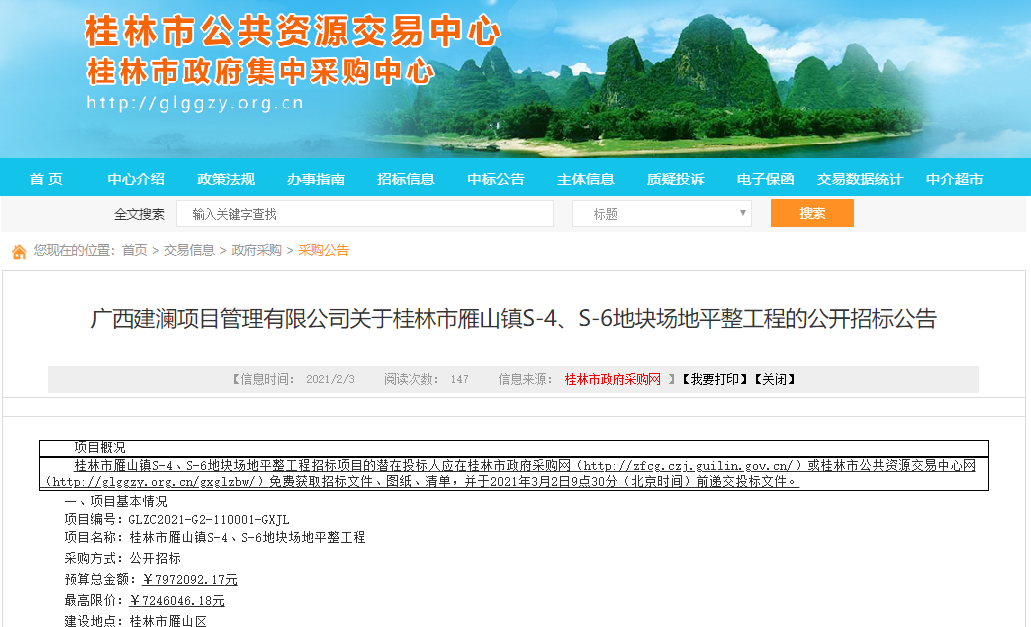
Task: Open the 中心介绍 menu item
Action: 136,179
